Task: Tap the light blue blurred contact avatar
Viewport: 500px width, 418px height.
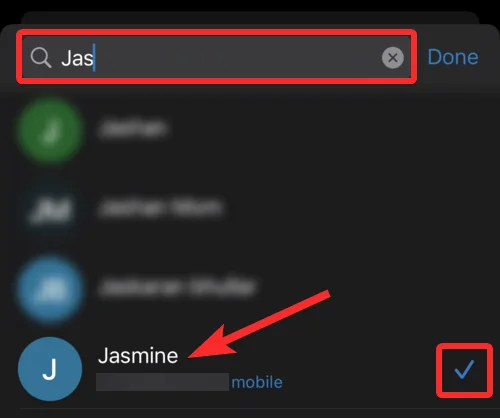Action: click(x=50, y=289)
